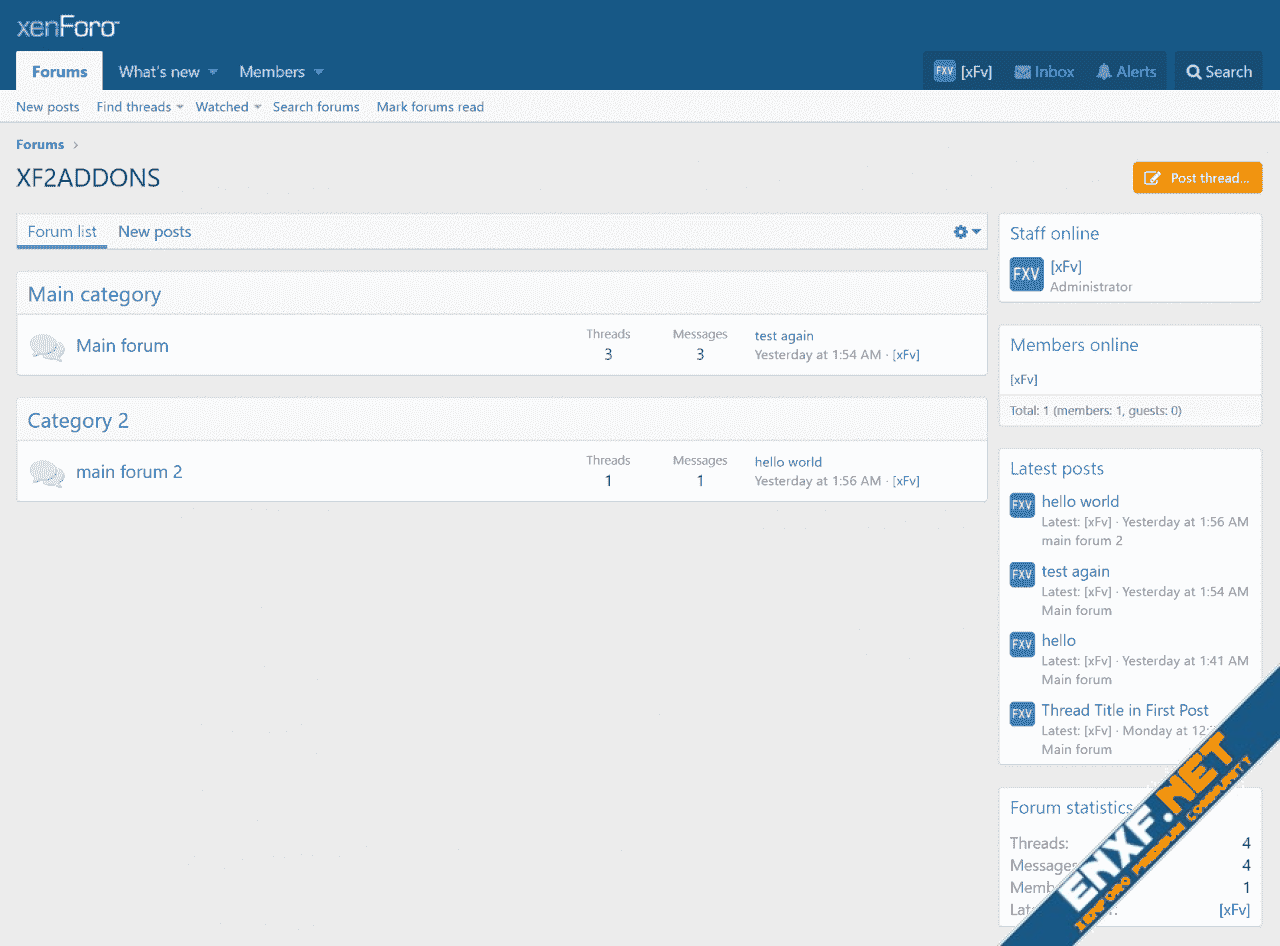Expand the What's new dropdown arrow
The width and height of the screenshot is (1280, 946).
[213, 72]
